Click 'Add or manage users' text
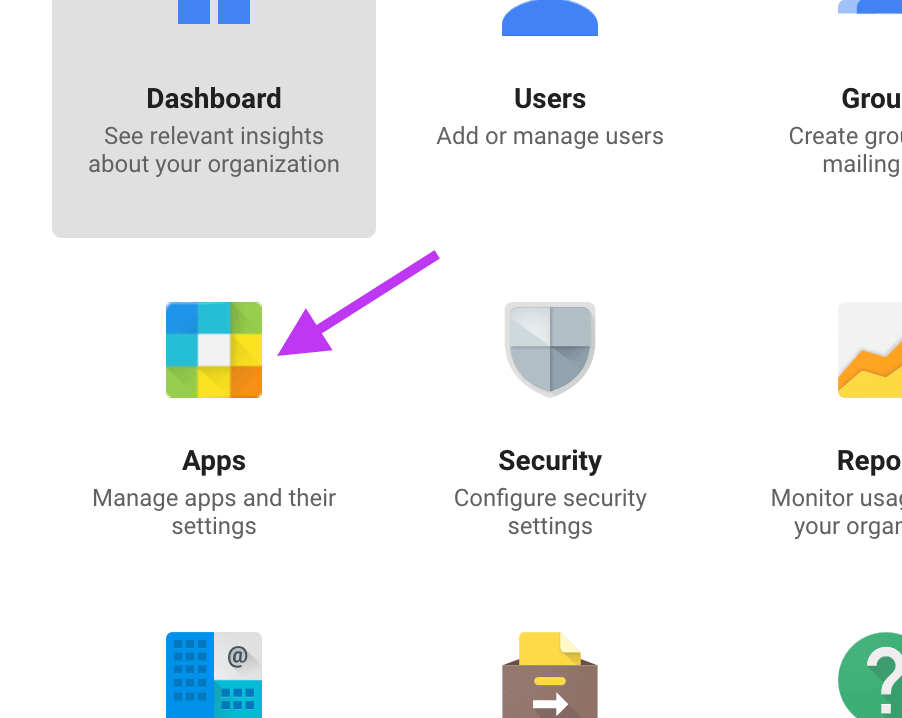The image size is (902, 718). 550,136
